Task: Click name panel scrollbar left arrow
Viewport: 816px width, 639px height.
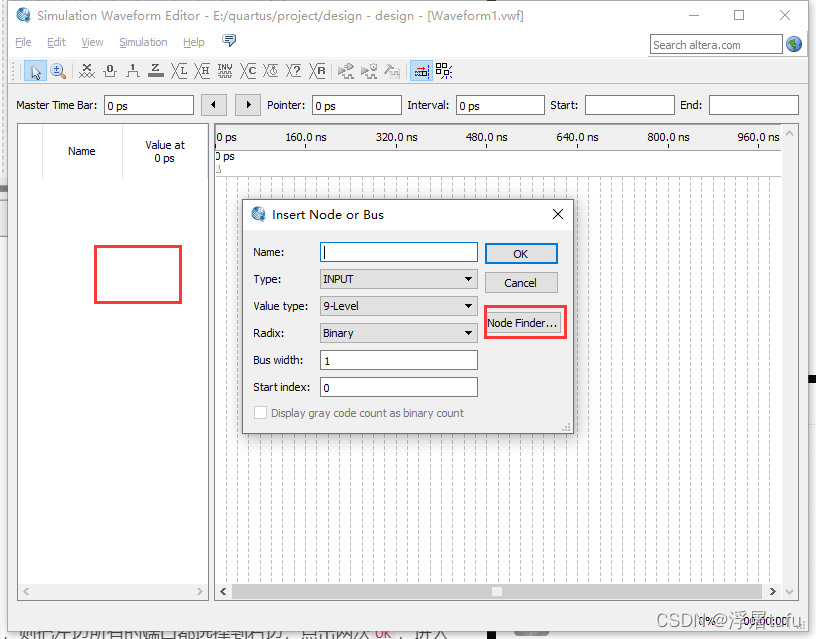Action: coord(26,592)
